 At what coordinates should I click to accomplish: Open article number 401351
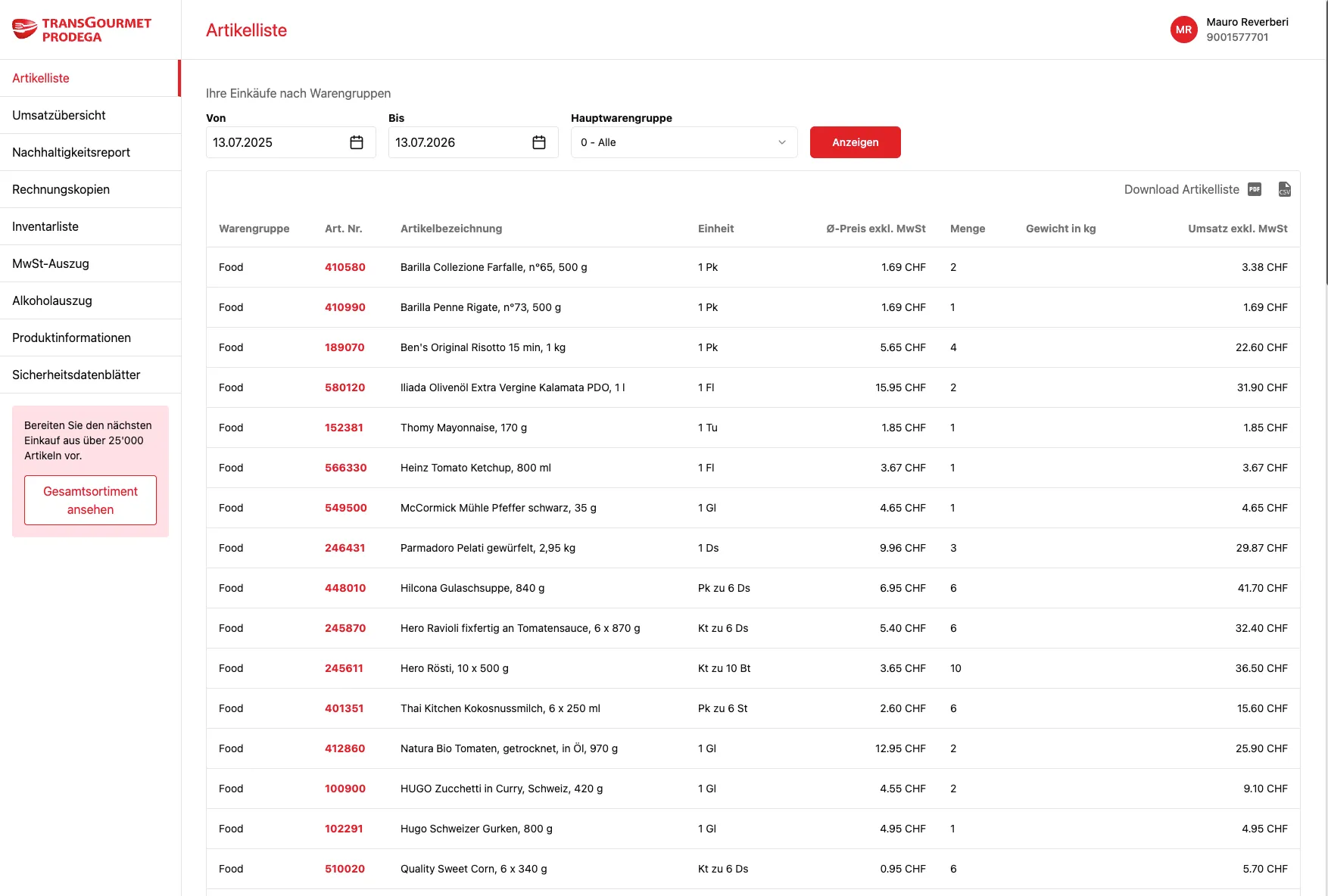344,708
